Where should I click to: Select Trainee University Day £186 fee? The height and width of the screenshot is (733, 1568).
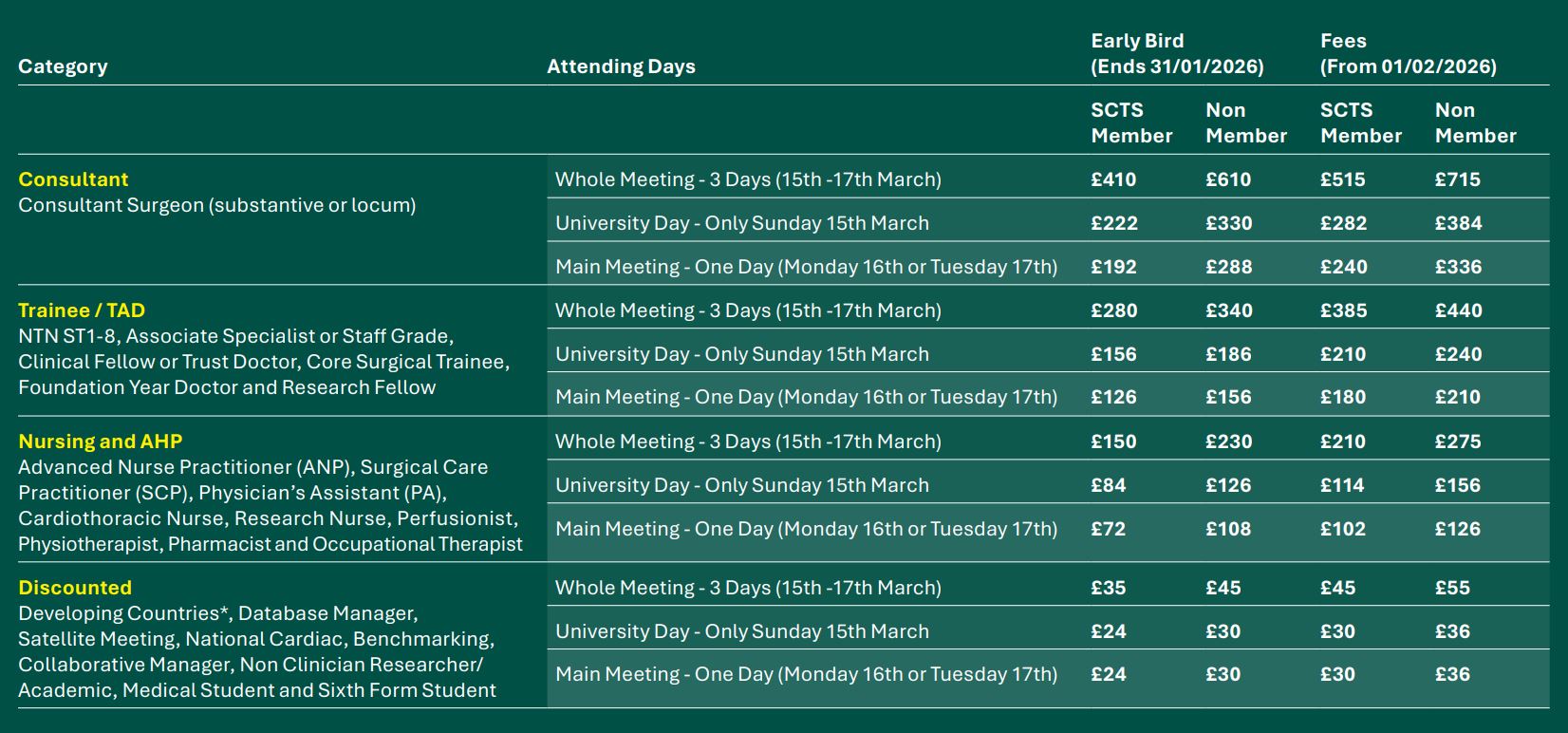pyautogui.click(x=1228, y=354)
